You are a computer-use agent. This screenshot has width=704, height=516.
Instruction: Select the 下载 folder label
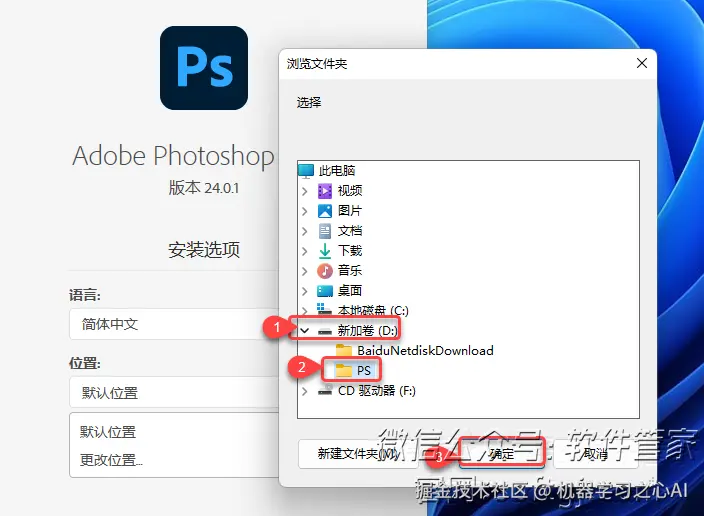click(350, 251)
